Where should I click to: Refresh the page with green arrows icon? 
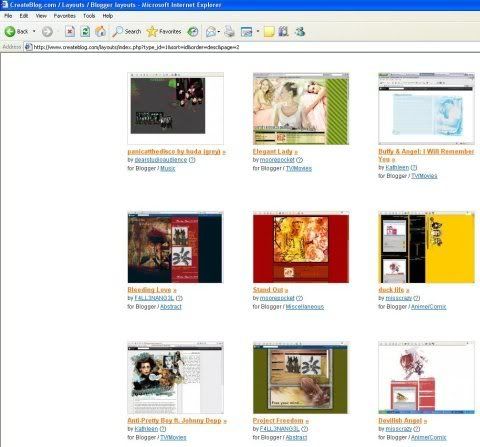[85, 32]
